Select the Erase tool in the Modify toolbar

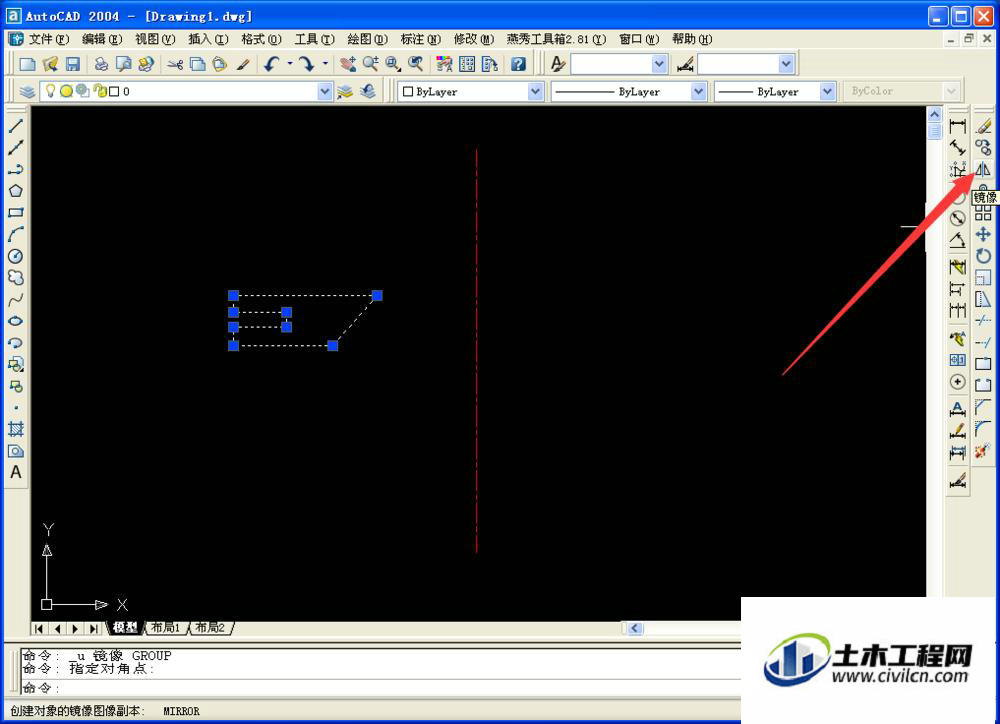(x=983, y=126)
